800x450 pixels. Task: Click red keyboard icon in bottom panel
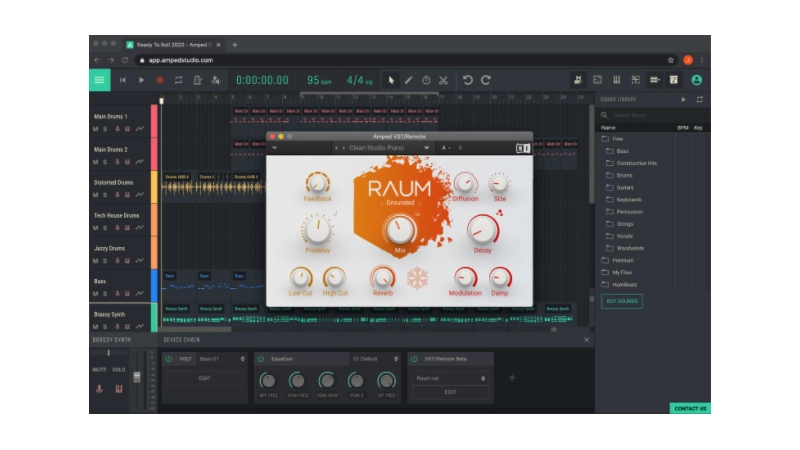click(119, 389)
